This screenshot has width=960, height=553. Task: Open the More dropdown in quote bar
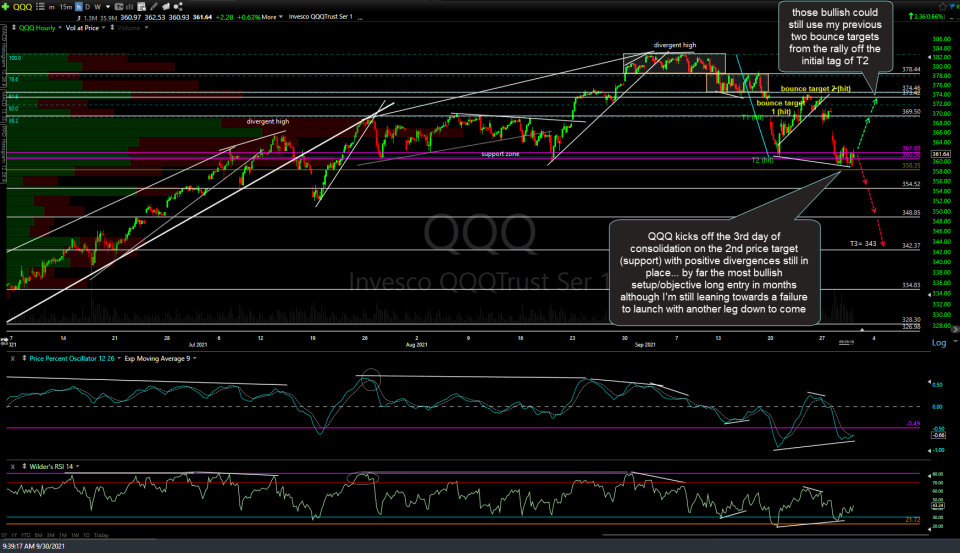(x=272, y=17)
